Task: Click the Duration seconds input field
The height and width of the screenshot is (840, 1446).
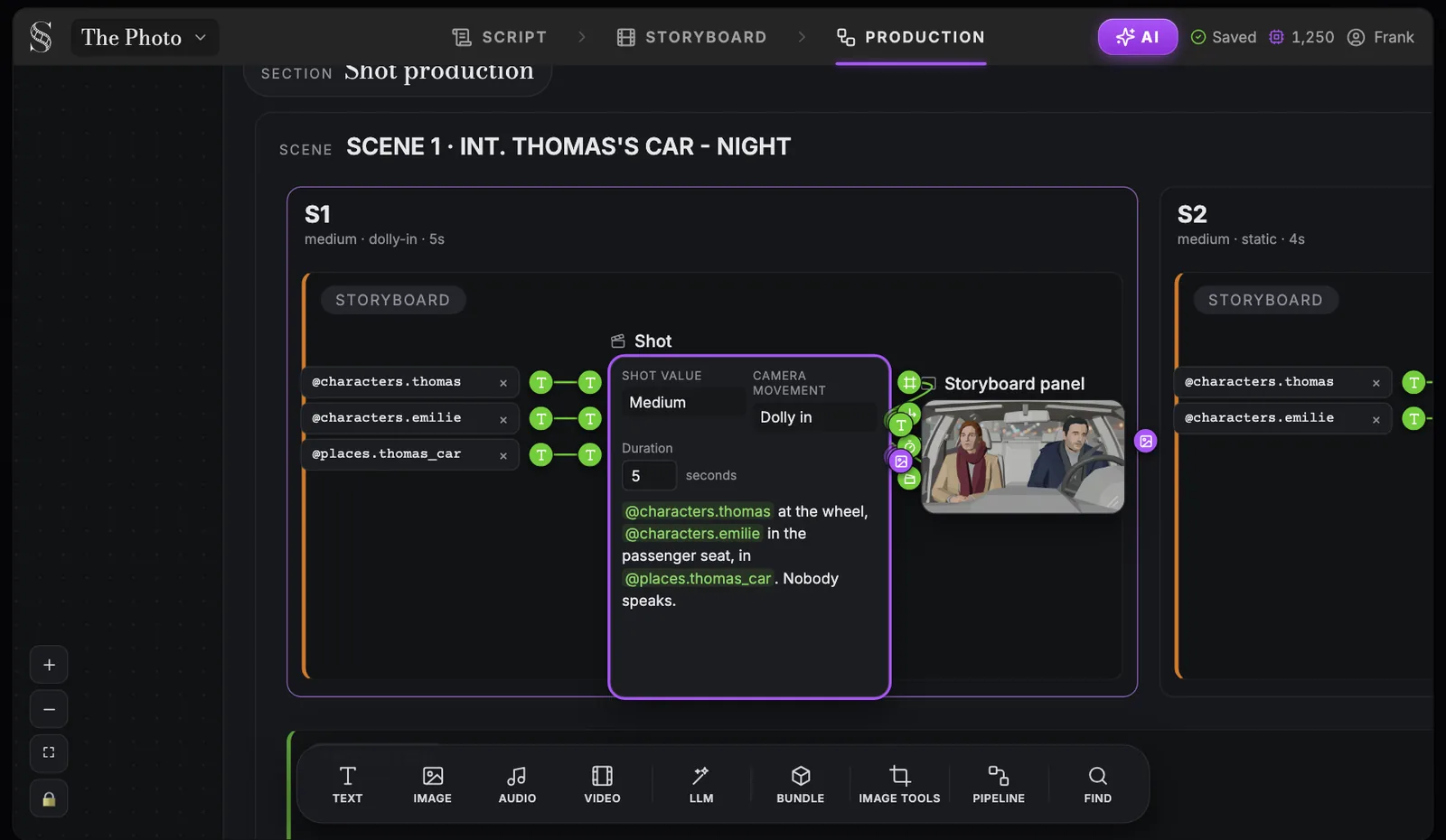Action: click(649, 475)
